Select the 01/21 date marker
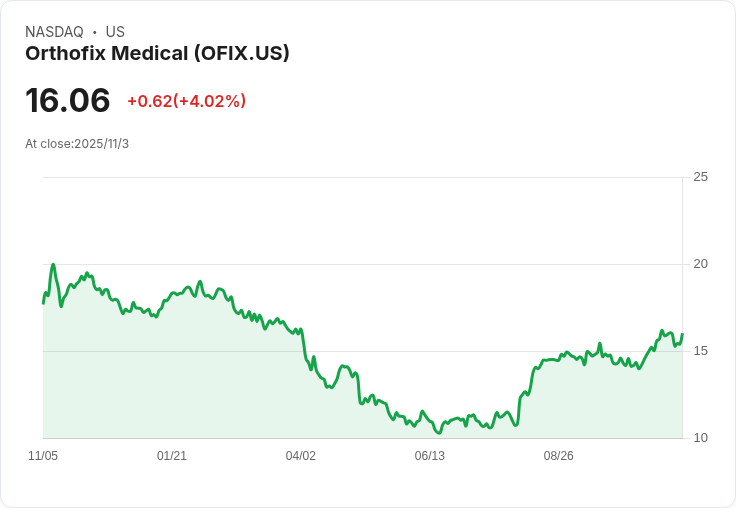The image size is (736, 508). pos(172,456)
